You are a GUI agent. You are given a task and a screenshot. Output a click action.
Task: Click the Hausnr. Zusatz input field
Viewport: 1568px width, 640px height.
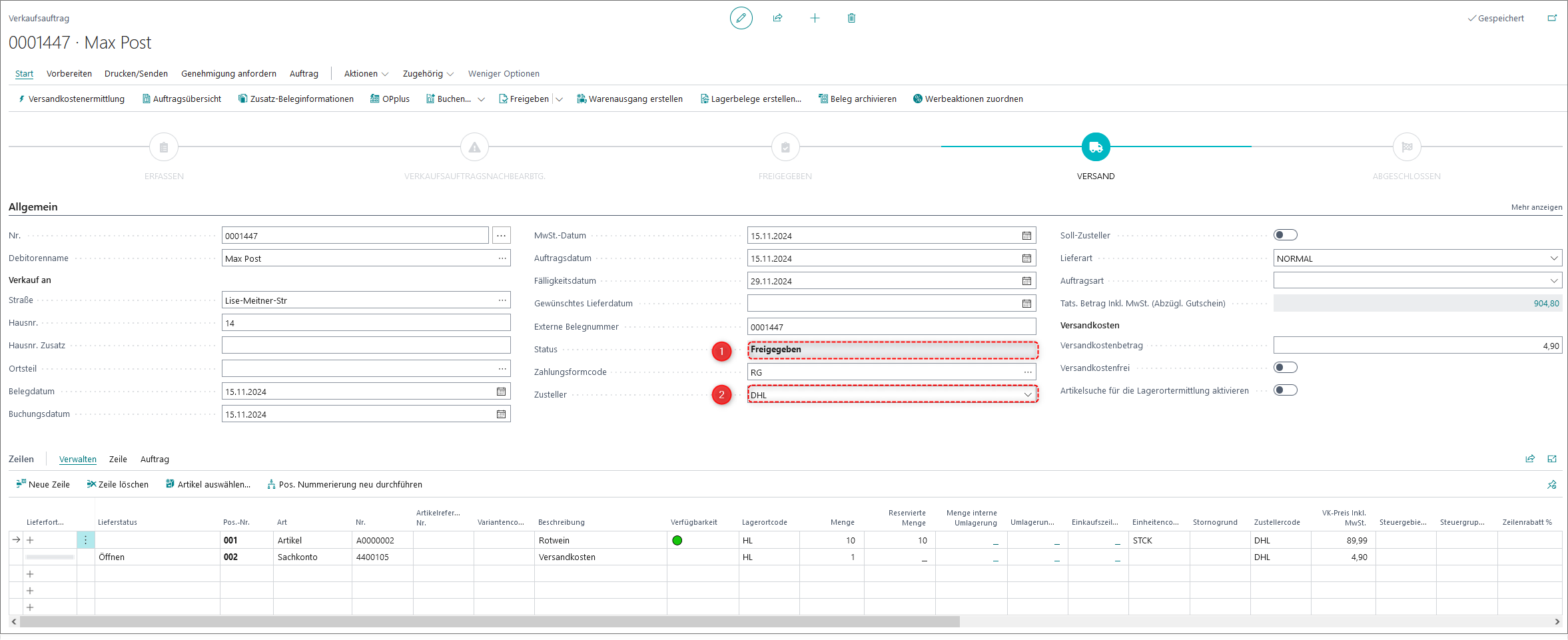point(366,346)
